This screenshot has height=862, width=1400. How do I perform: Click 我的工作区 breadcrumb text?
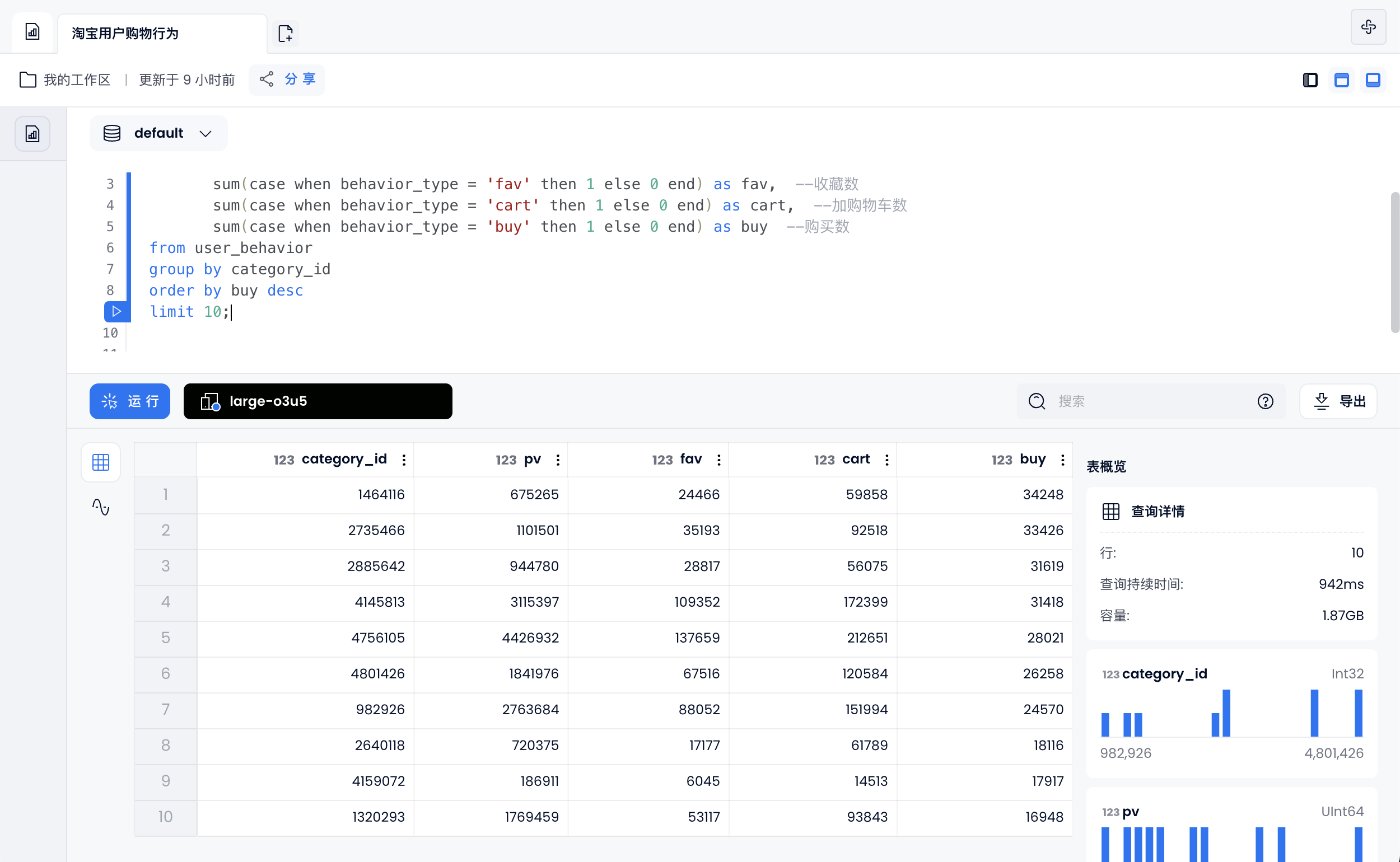[77, 79]
